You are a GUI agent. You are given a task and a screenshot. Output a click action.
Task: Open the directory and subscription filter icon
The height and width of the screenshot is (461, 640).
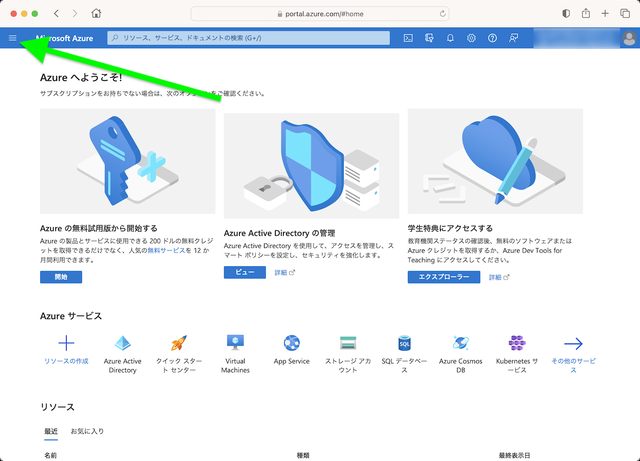tap(429, 38)
